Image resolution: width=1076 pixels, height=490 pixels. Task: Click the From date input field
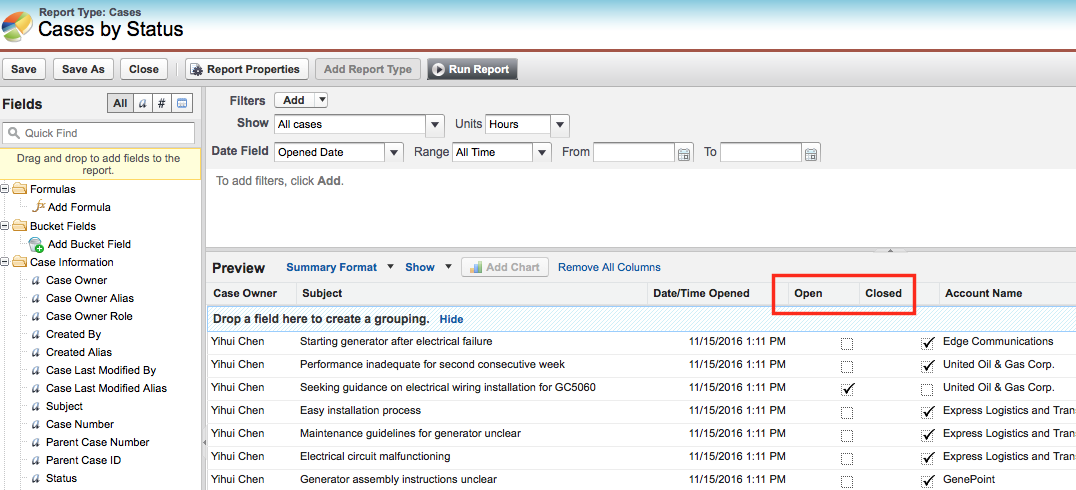pos(634,152)
